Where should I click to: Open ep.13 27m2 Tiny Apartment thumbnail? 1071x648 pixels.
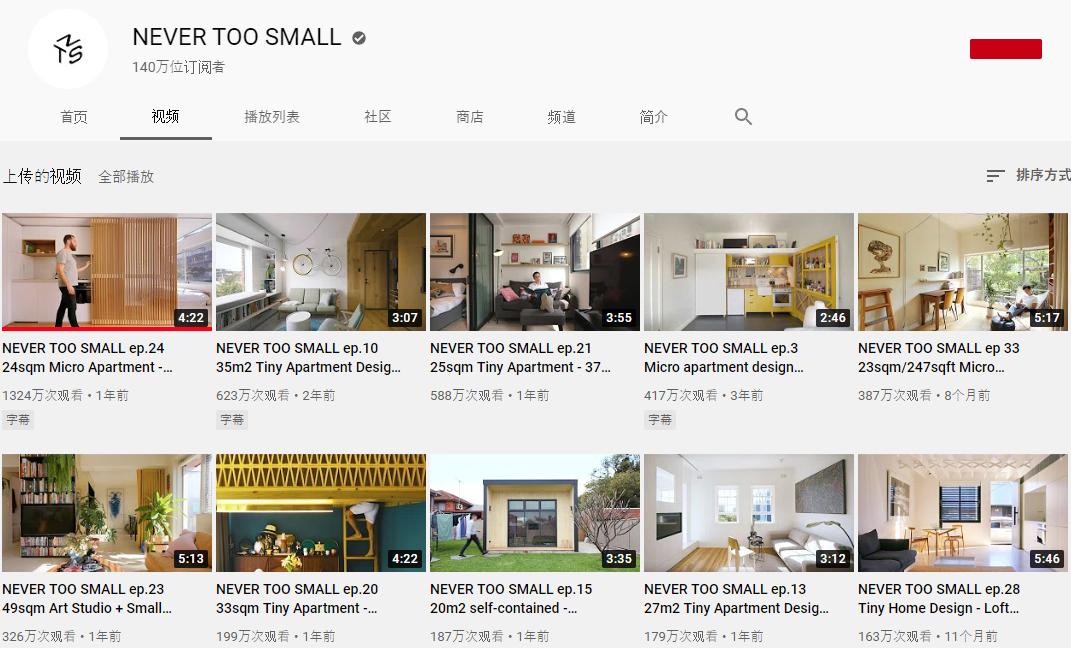tap(749, 513)
